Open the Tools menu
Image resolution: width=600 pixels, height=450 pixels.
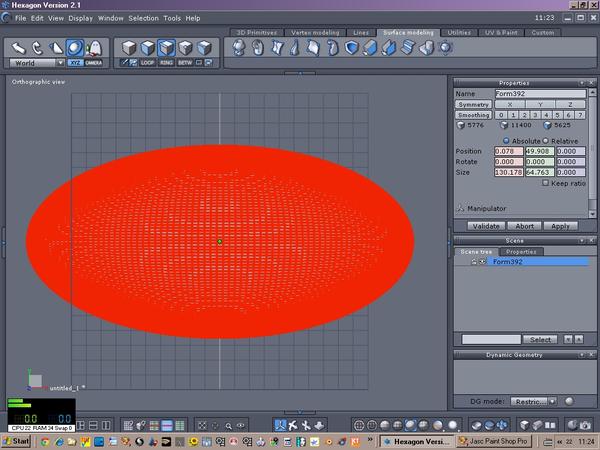172,18
